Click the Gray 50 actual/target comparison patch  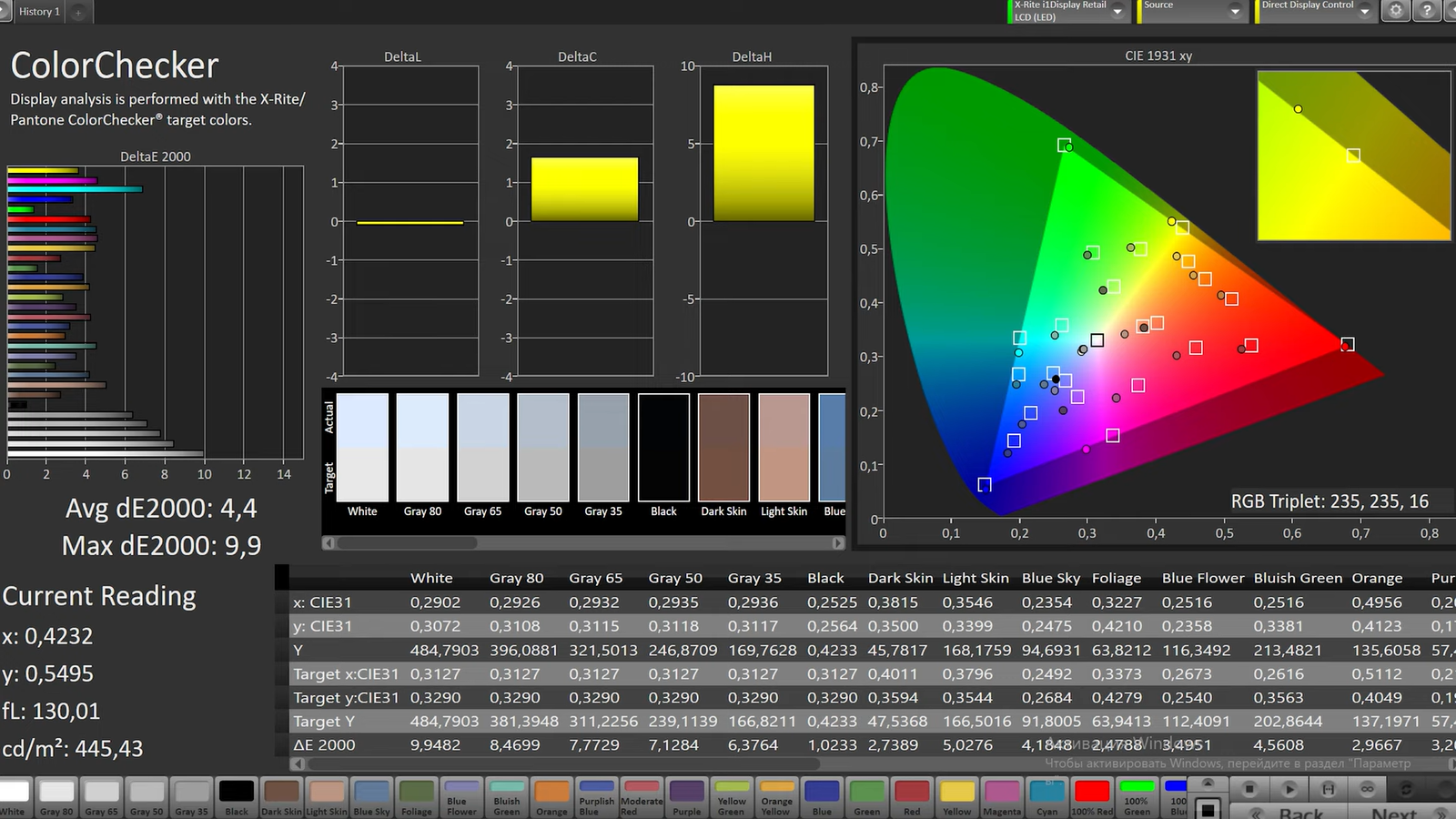coord(543,447)
